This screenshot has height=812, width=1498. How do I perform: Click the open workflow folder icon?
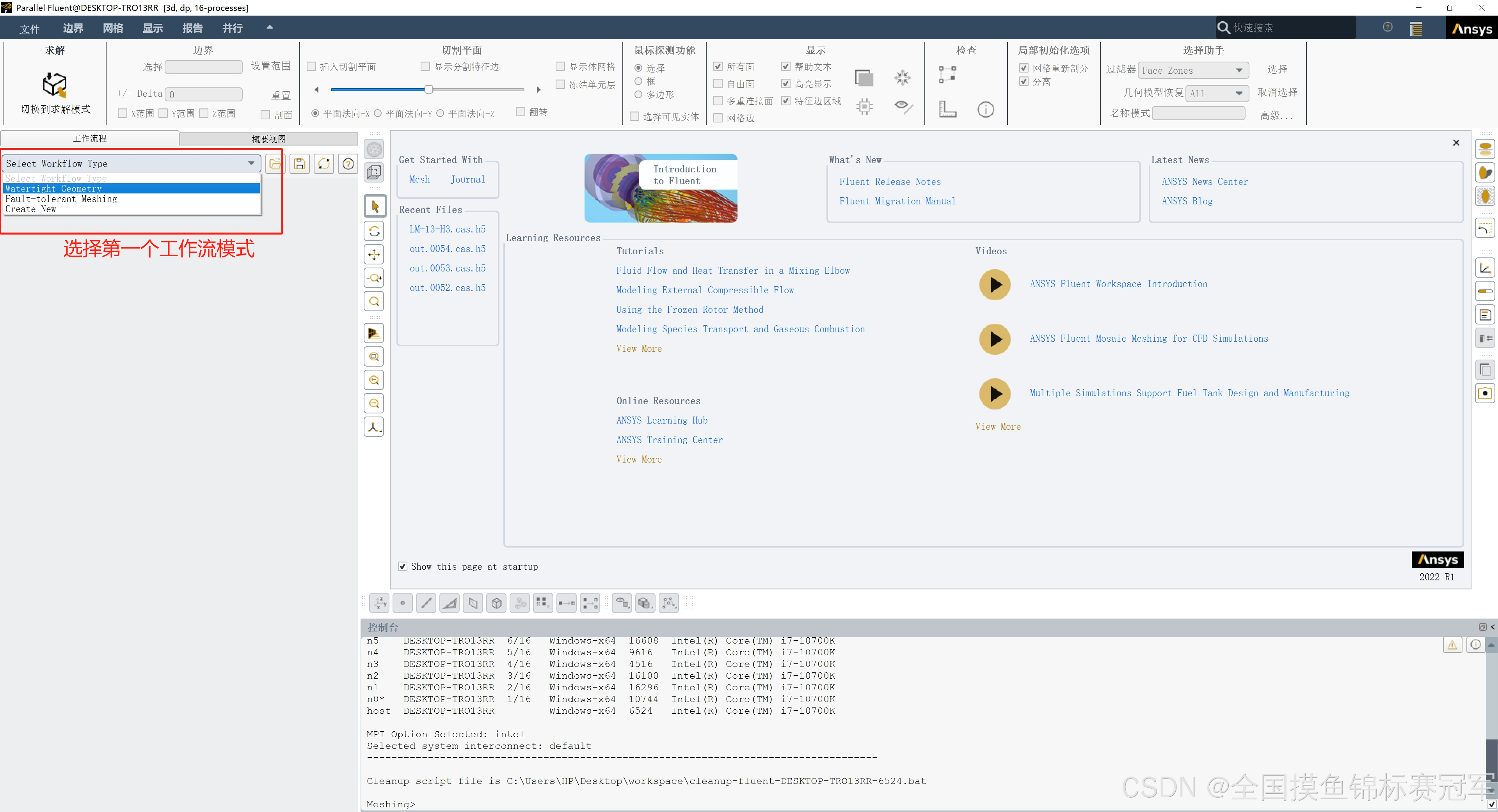tap(275, 164)
